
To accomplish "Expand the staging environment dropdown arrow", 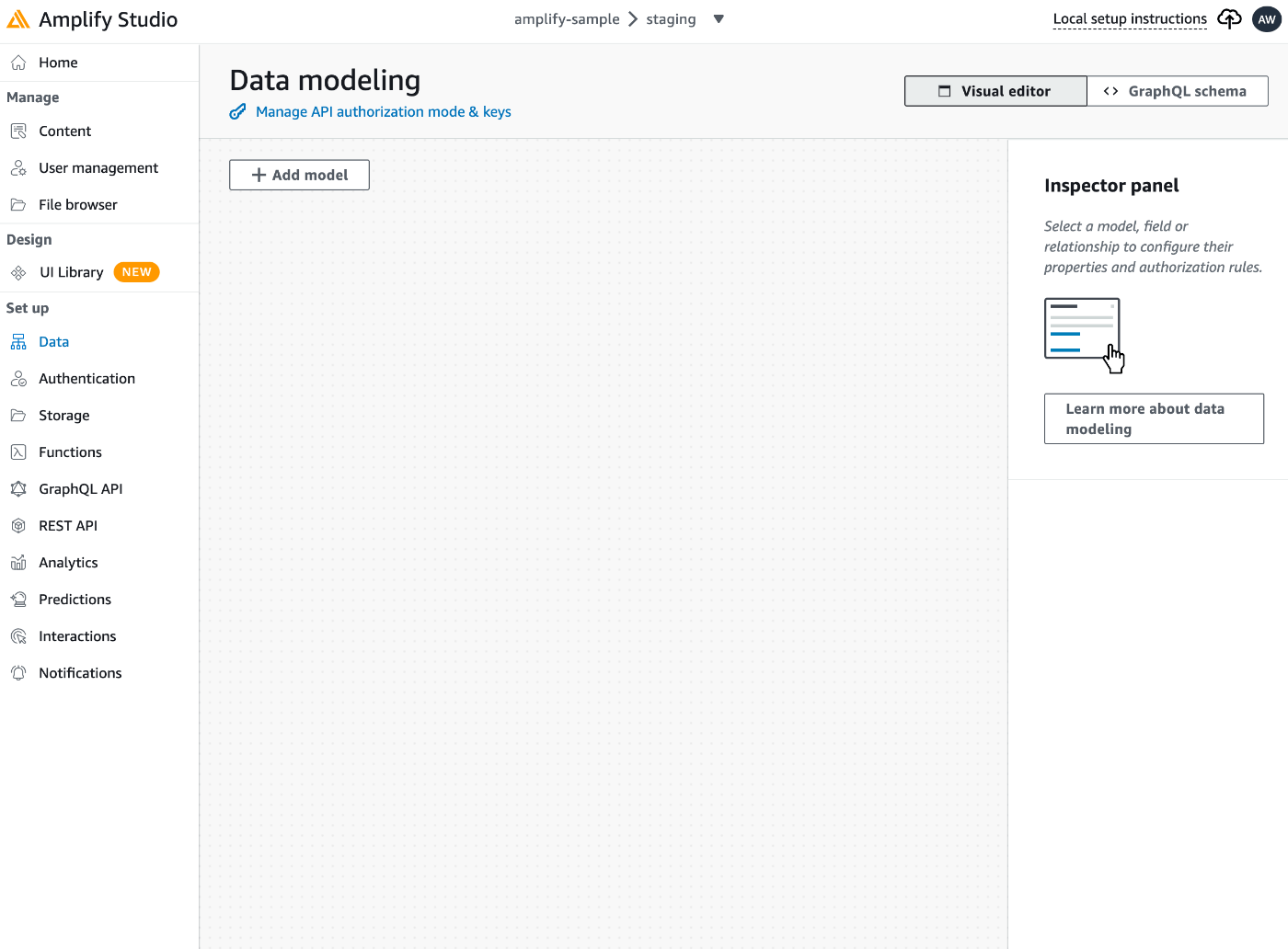I will (719, 19).
